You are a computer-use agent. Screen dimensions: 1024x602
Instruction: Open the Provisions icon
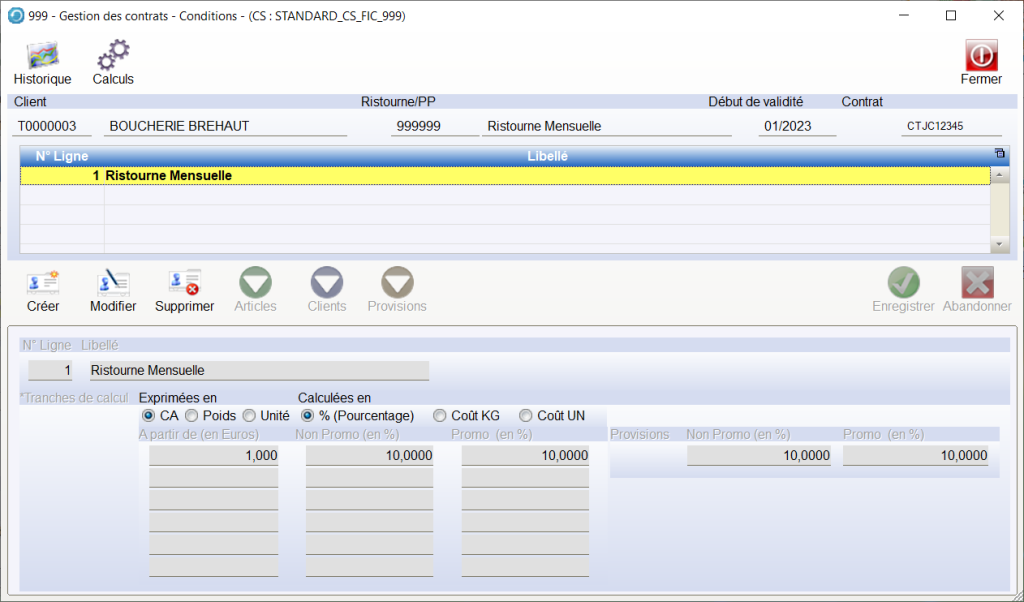[x=397, y=283]
